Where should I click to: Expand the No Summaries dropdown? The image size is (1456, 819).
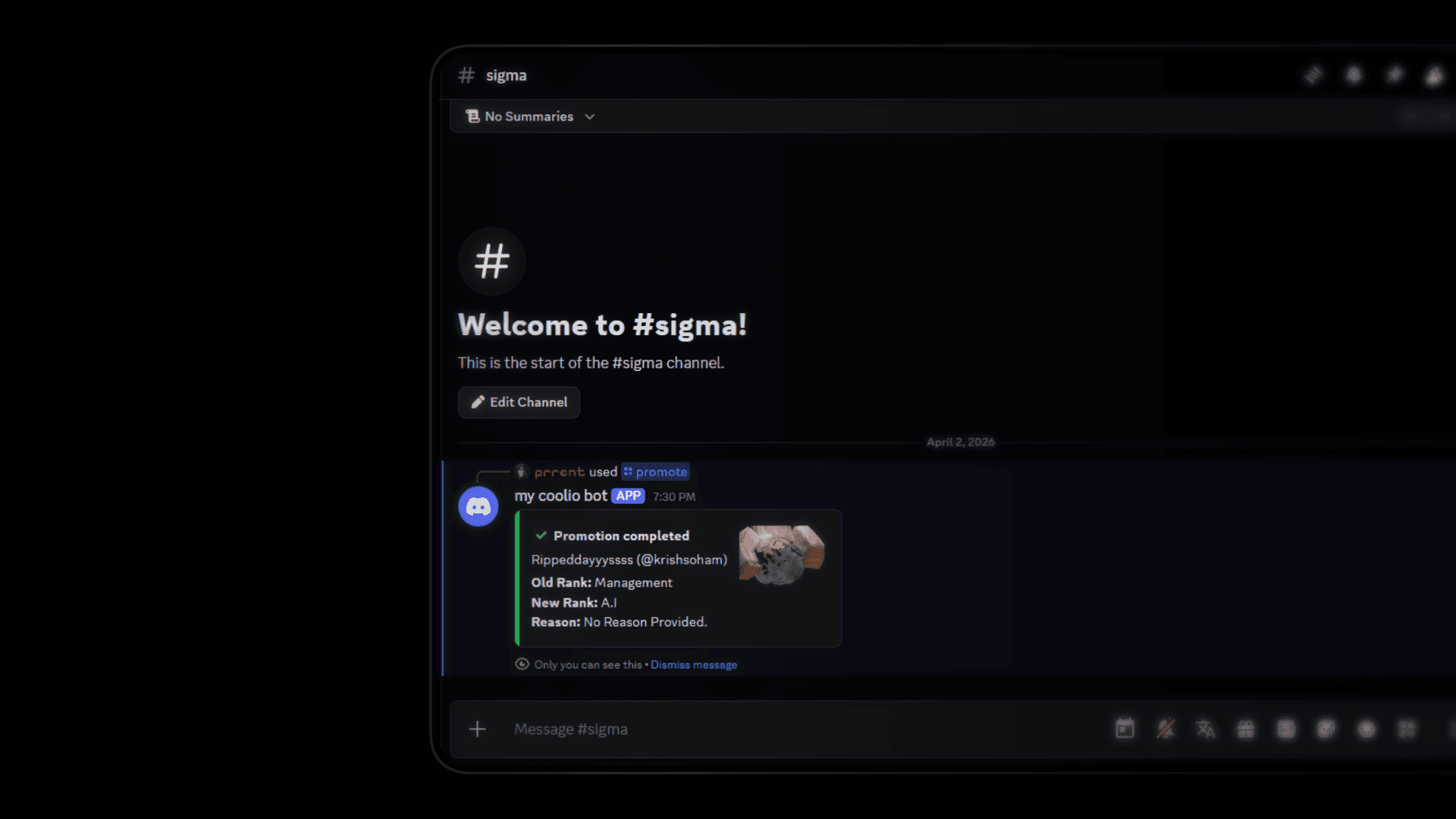tap(529, 116)
